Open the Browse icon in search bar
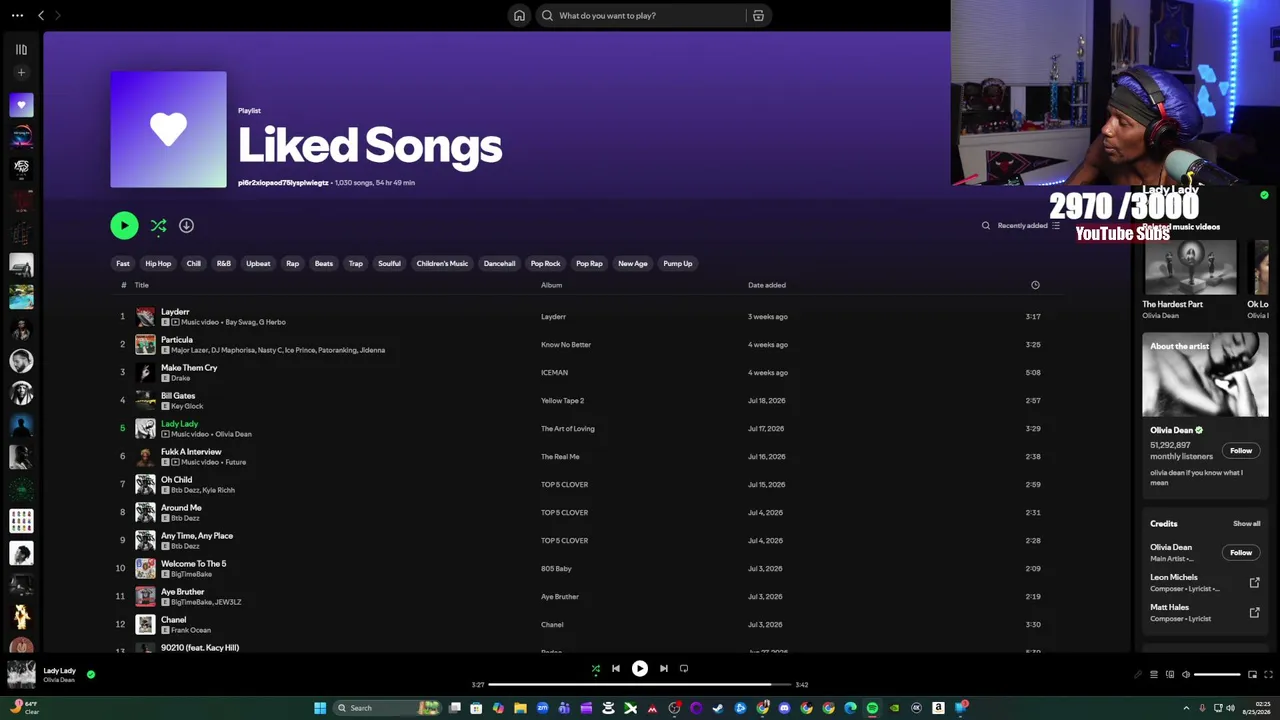 (758, 15)
